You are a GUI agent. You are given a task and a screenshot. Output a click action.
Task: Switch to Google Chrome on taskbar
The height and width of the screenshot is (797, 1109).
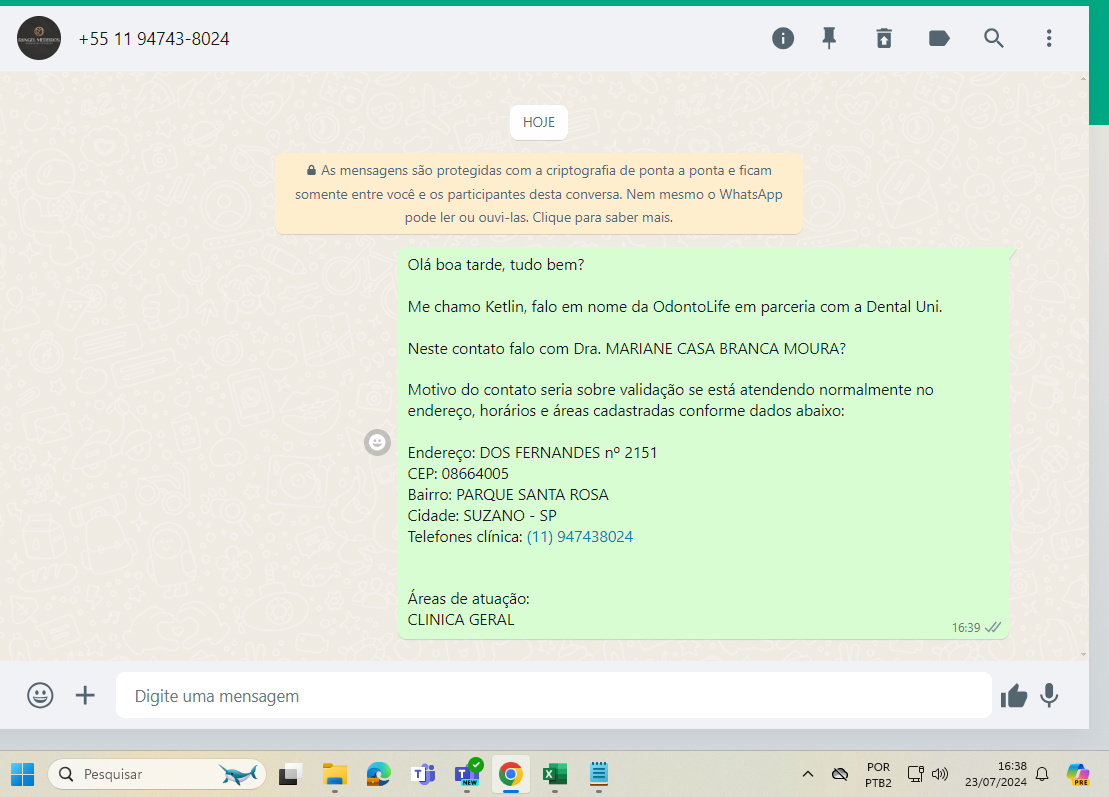(511, 774)
